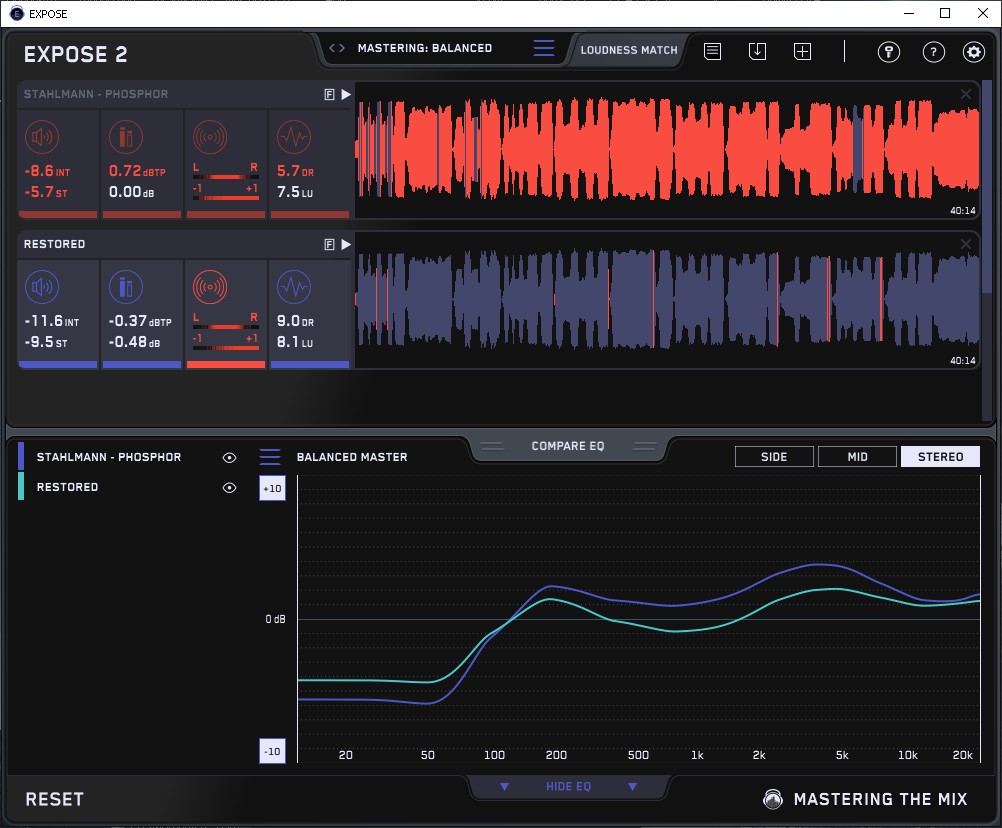The image size is (1002, 828).
Task: Click the Reset button
Action: point(54,799)
